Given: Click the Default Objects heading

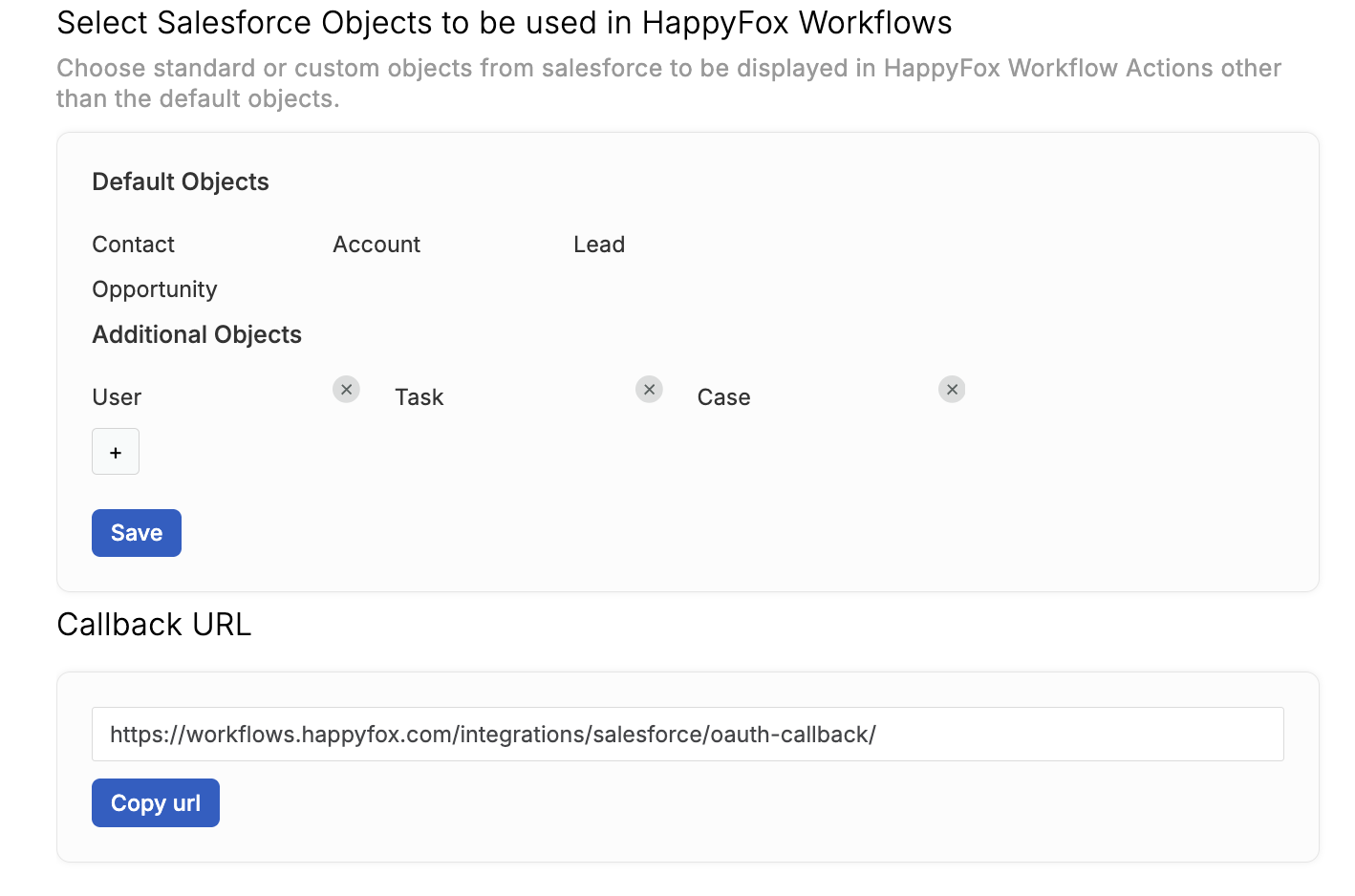Looking at the screenshot, I should (181, 181).
